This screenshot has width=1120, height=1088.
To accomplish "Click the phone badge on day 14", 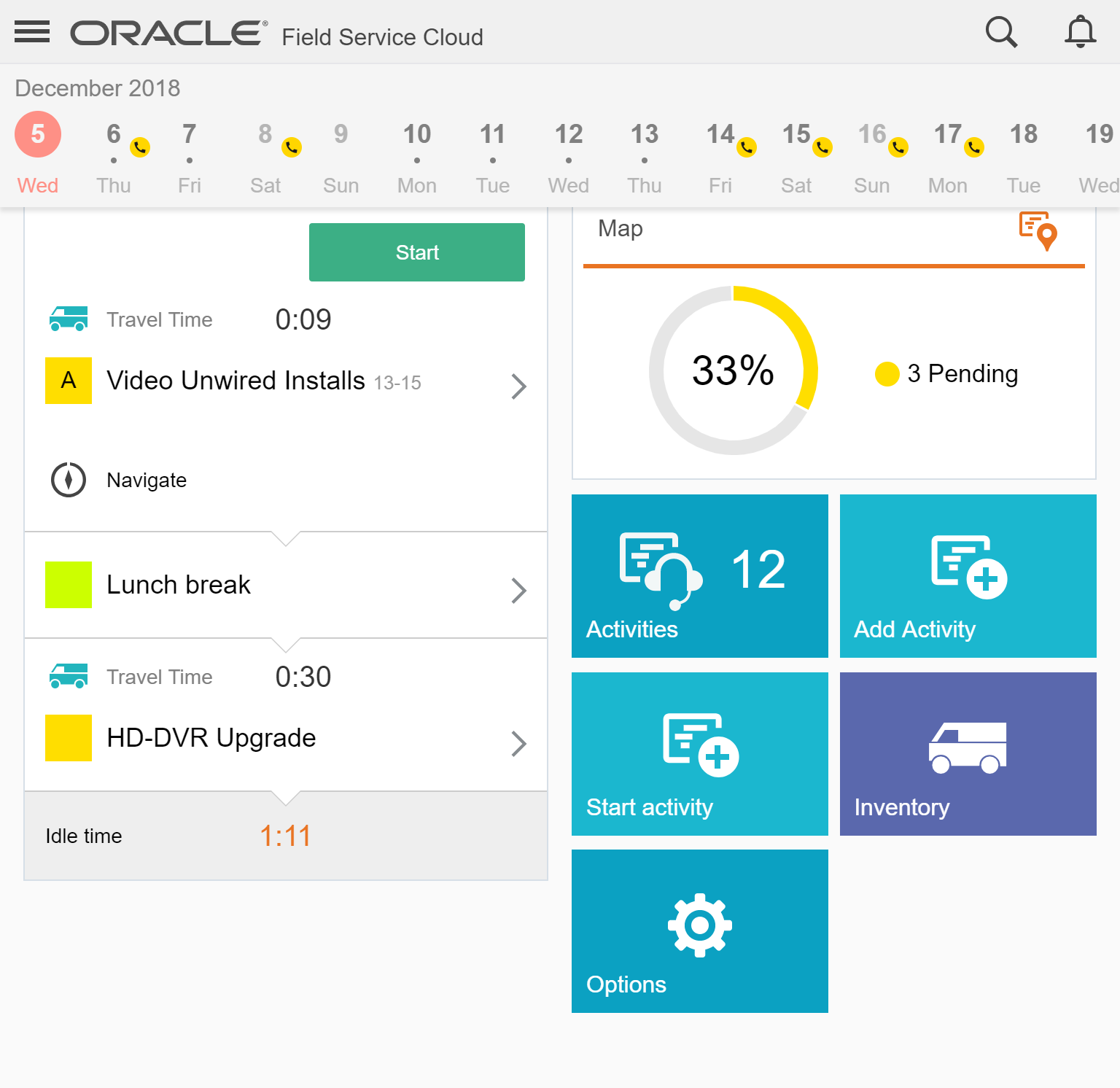I will [747, 147].
